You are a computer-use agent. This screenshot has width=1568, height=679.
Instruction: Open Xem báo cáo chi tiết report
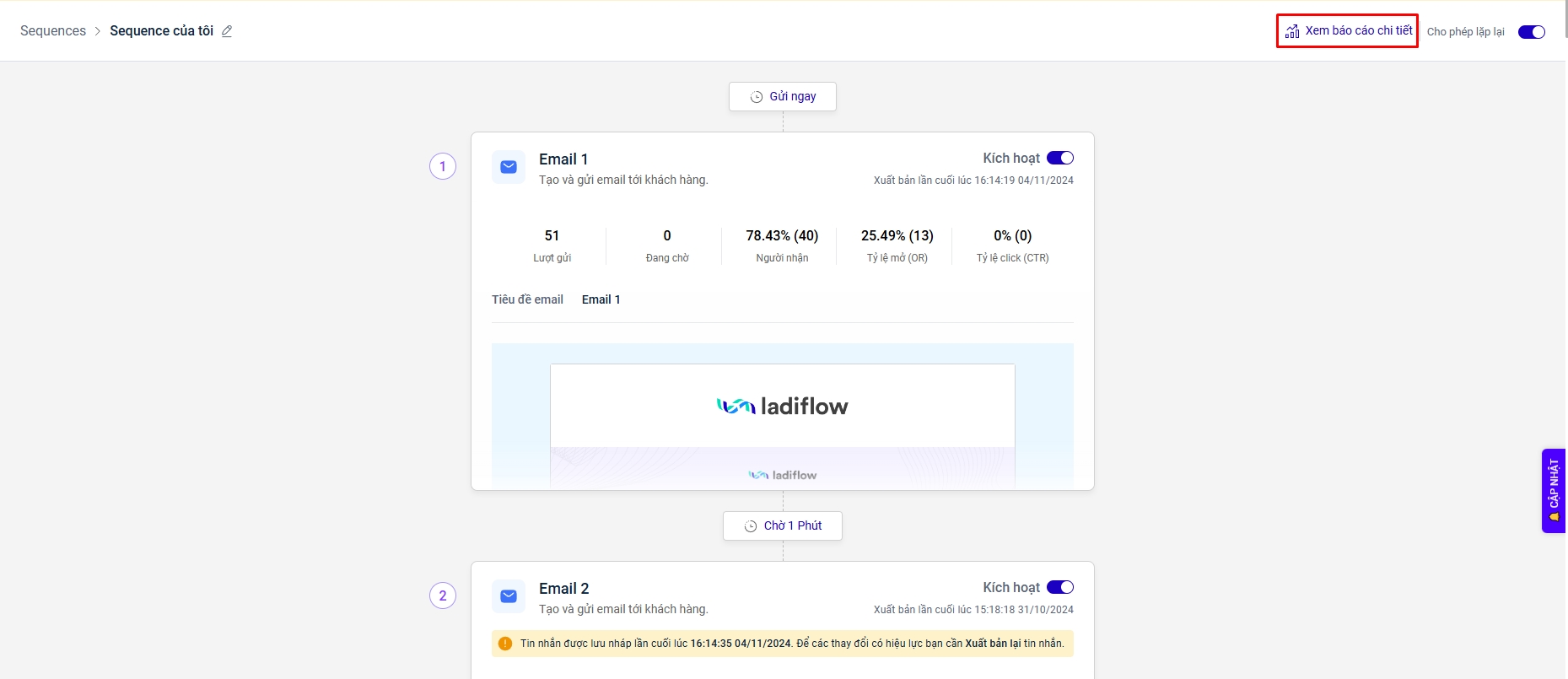1358,30
